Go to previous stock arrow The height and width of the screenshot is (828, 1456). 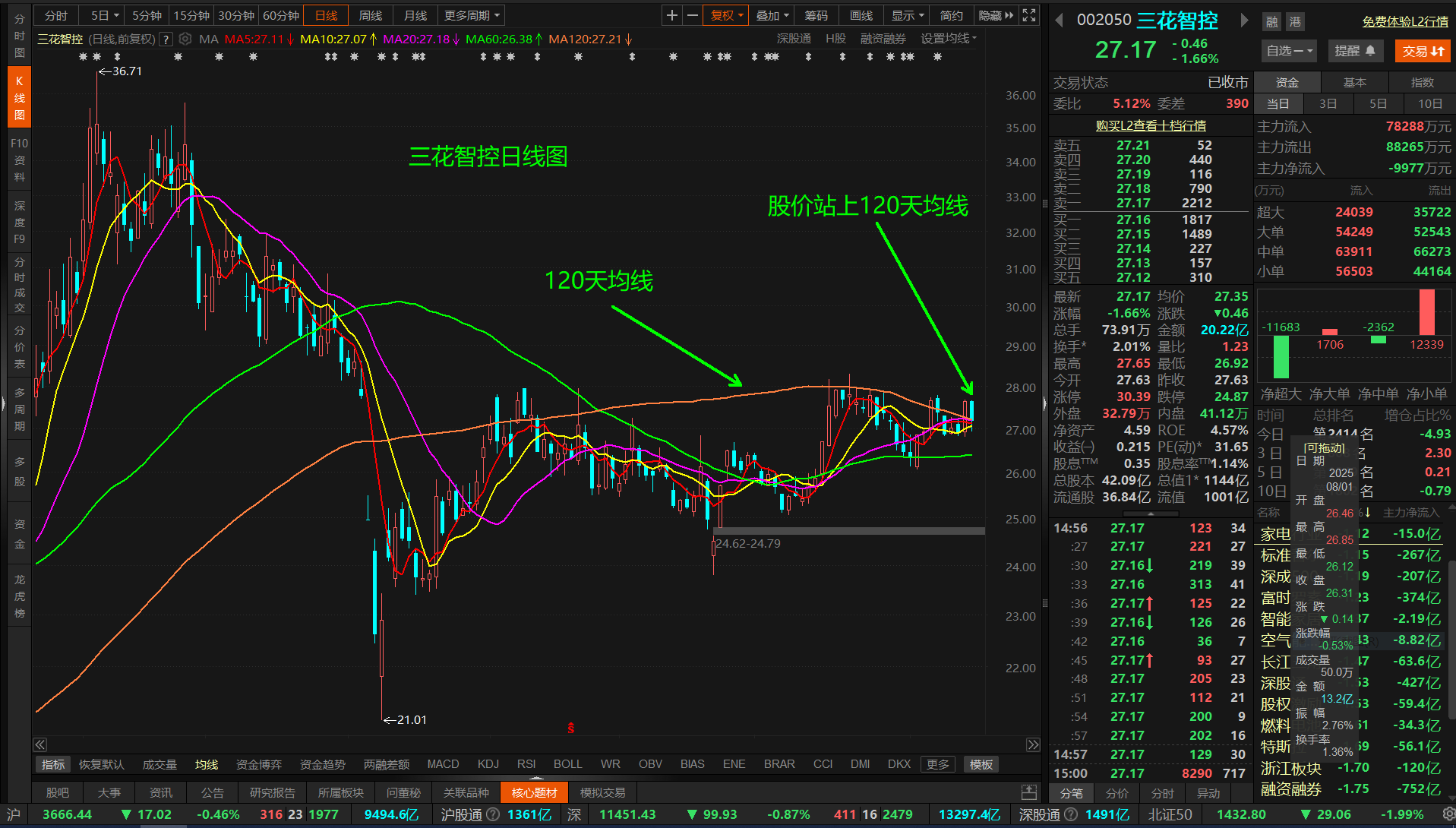pyautogui.click(x=1059, y=21)
